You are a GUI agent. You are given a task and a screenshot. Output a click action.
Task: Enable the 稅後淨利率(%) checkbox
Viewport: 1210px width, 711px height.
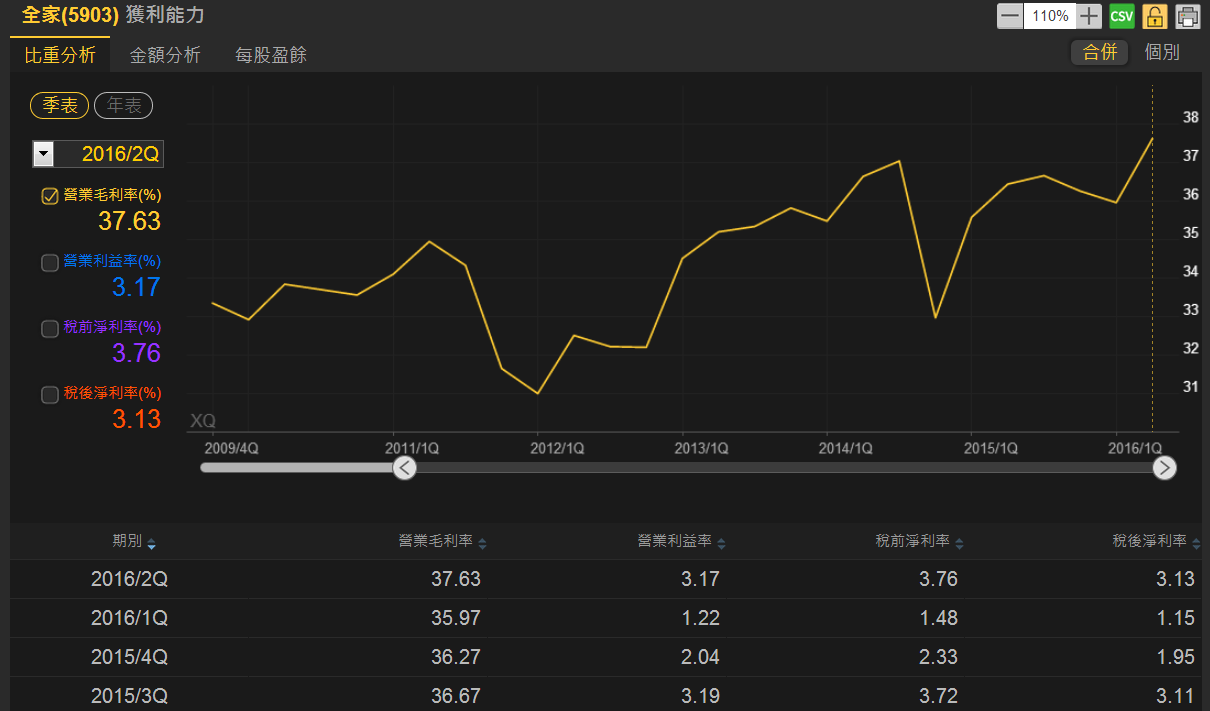coord(49,395)
